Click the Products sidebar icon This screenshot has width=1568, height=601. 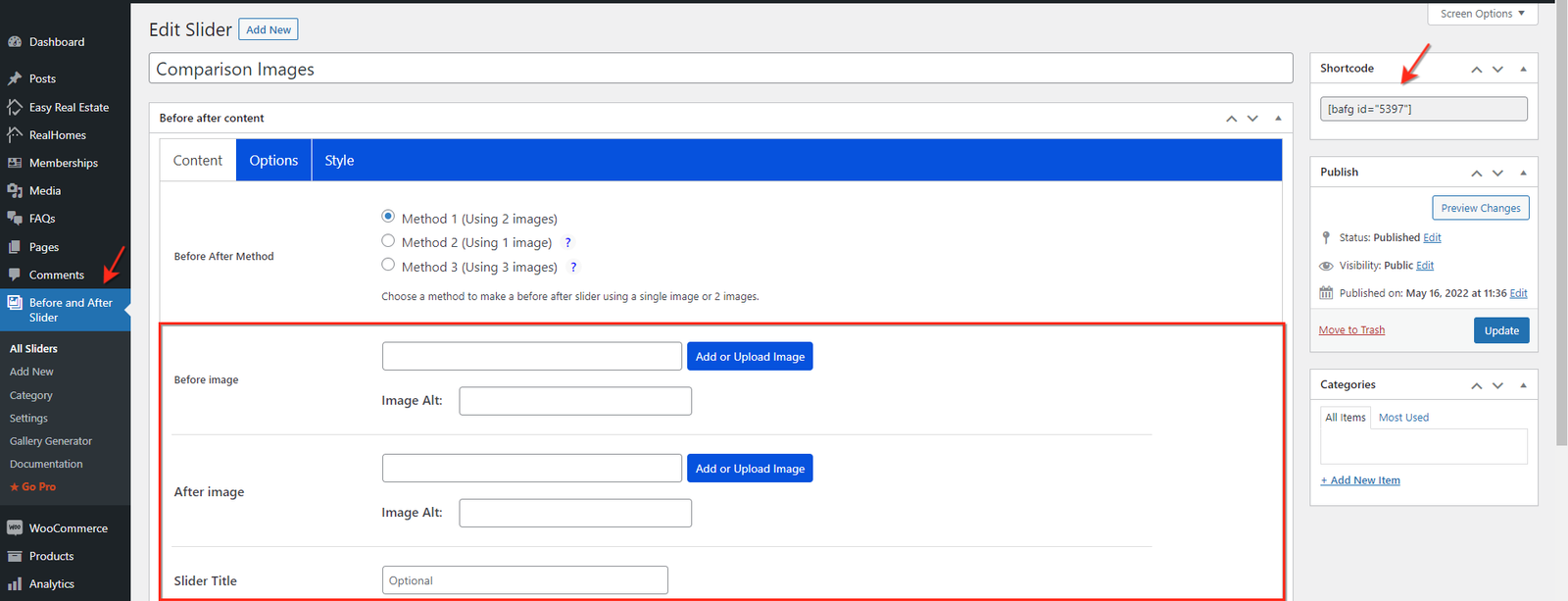point(15,556)
